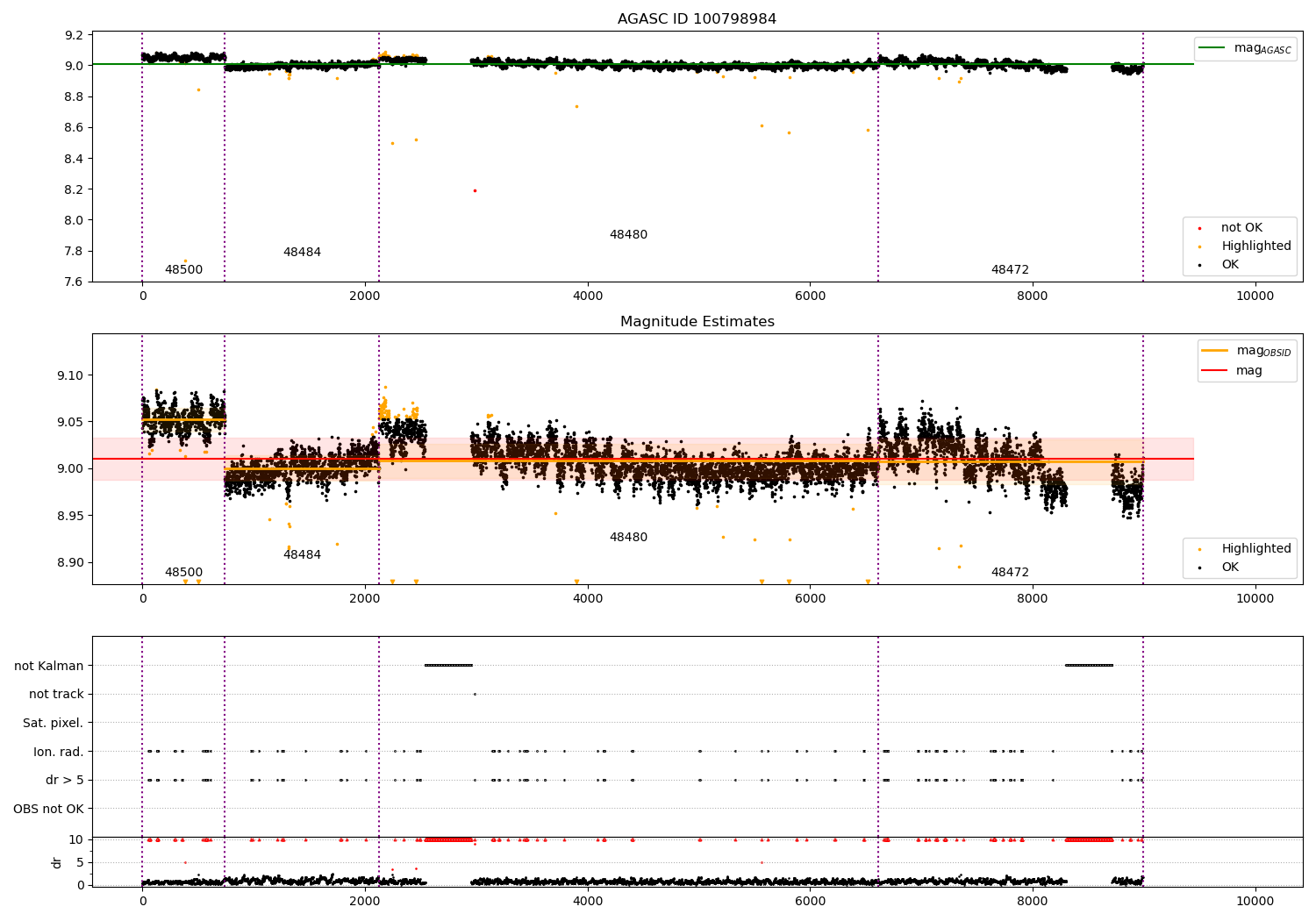Click the 7.6 y-axis tick in top plot
The image size is (1316, 921).
coord(75,282)
